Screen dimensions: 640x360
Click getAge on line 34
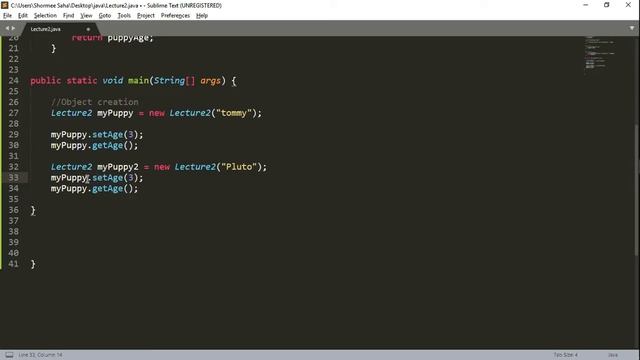pyautogui.click(x=107, y=189)
